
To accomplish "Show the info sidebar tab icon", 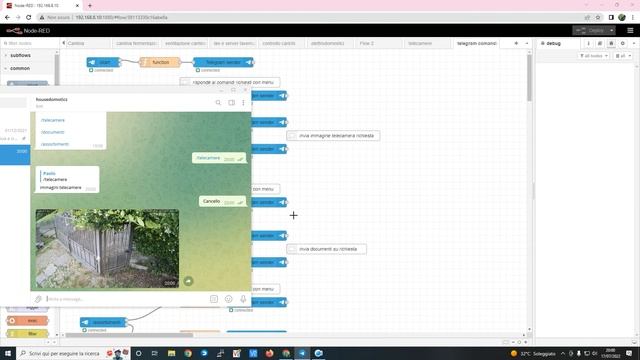I will click(x=588, y=43).
